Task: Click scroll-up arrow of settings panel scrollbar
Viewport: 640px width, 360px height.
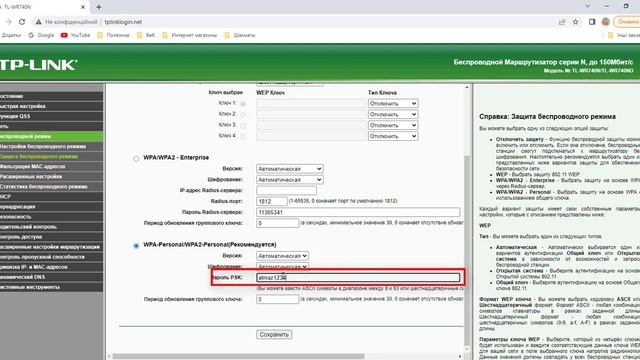Action: pyautogui.click(x=467, y=87)
